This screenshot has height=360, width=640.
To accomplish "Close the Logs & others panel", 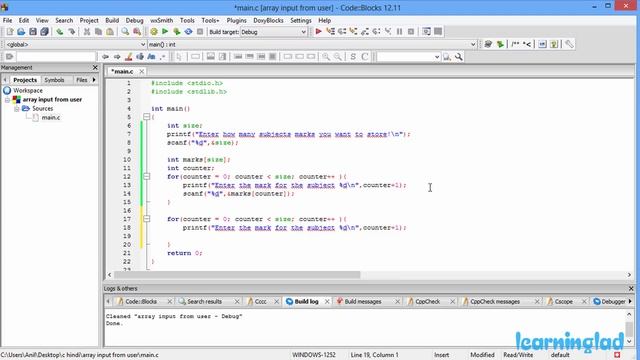I will pos(631,289).
